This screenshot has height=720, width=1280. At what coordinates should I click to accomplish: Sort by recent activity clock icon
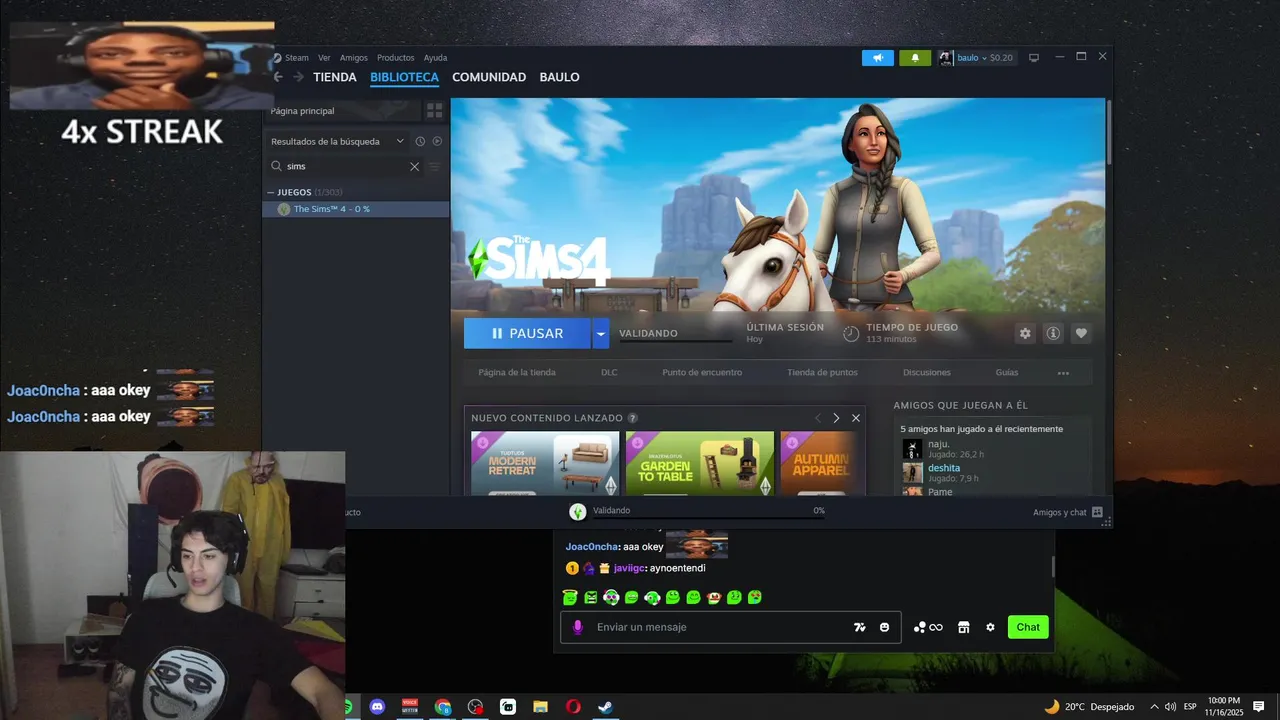[420, 142]
